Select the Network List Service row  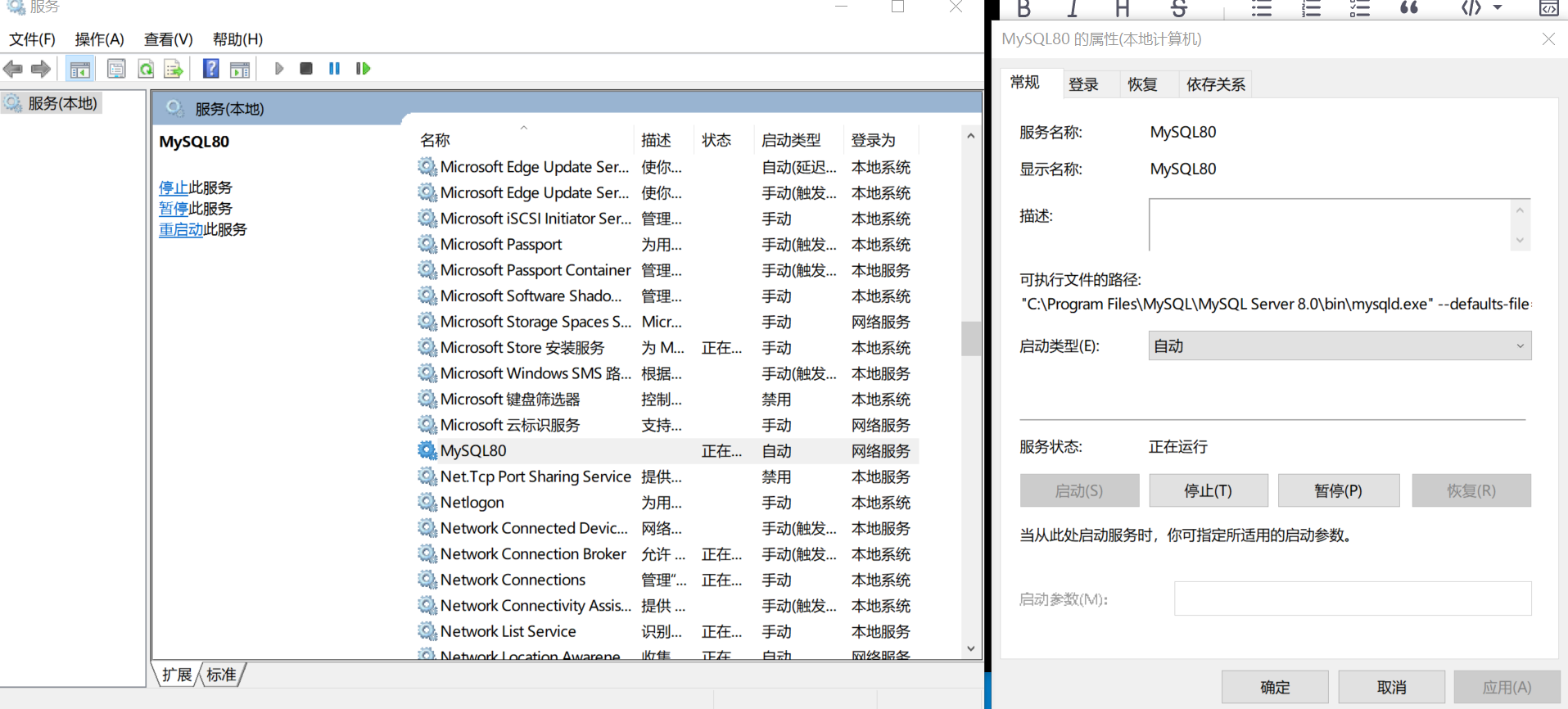pyautogui.click(x=667, y=631)
